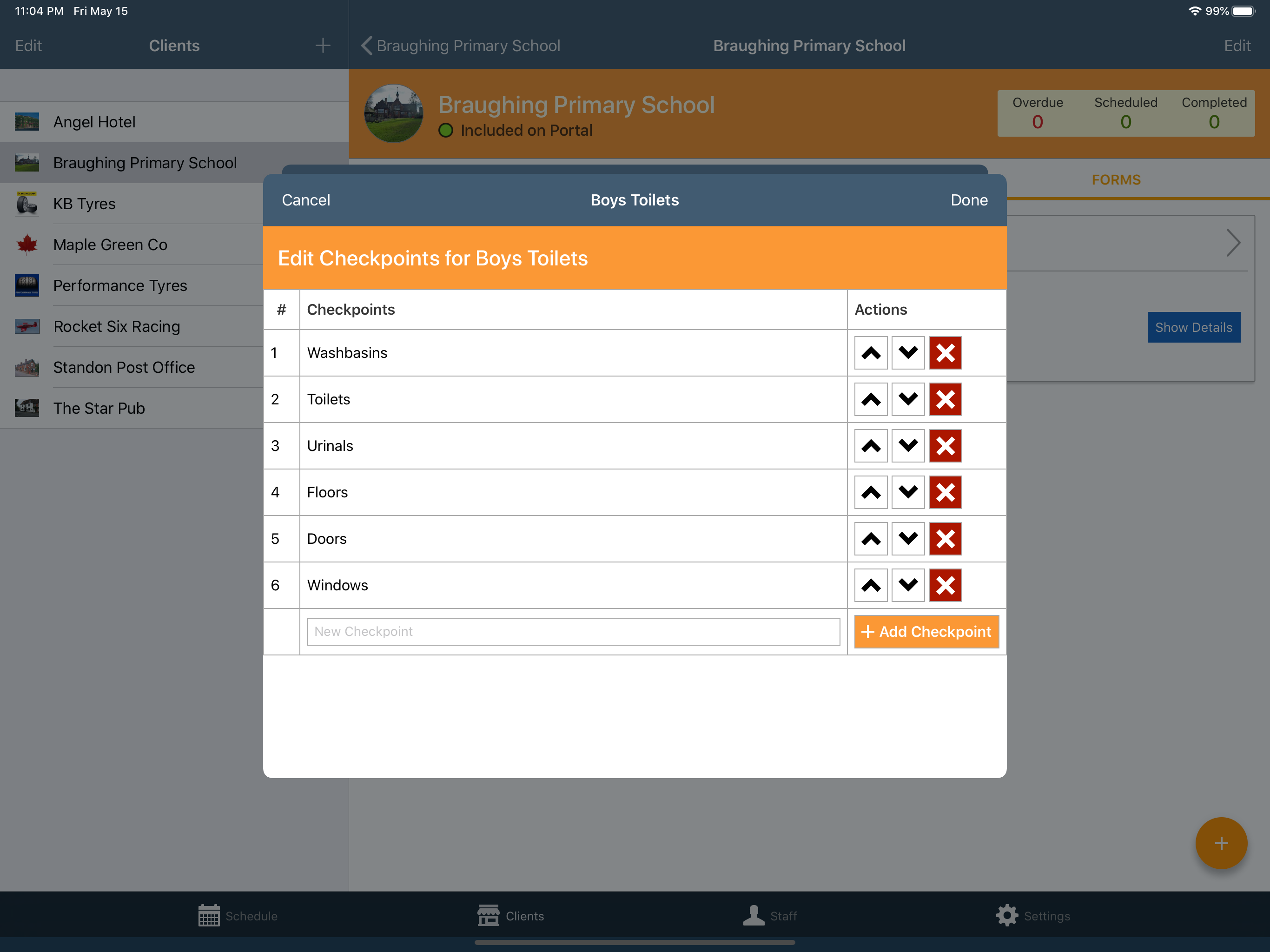Open the Schedule tab
The width and height of the screenshot is (1270, 952).
point(238,916)
